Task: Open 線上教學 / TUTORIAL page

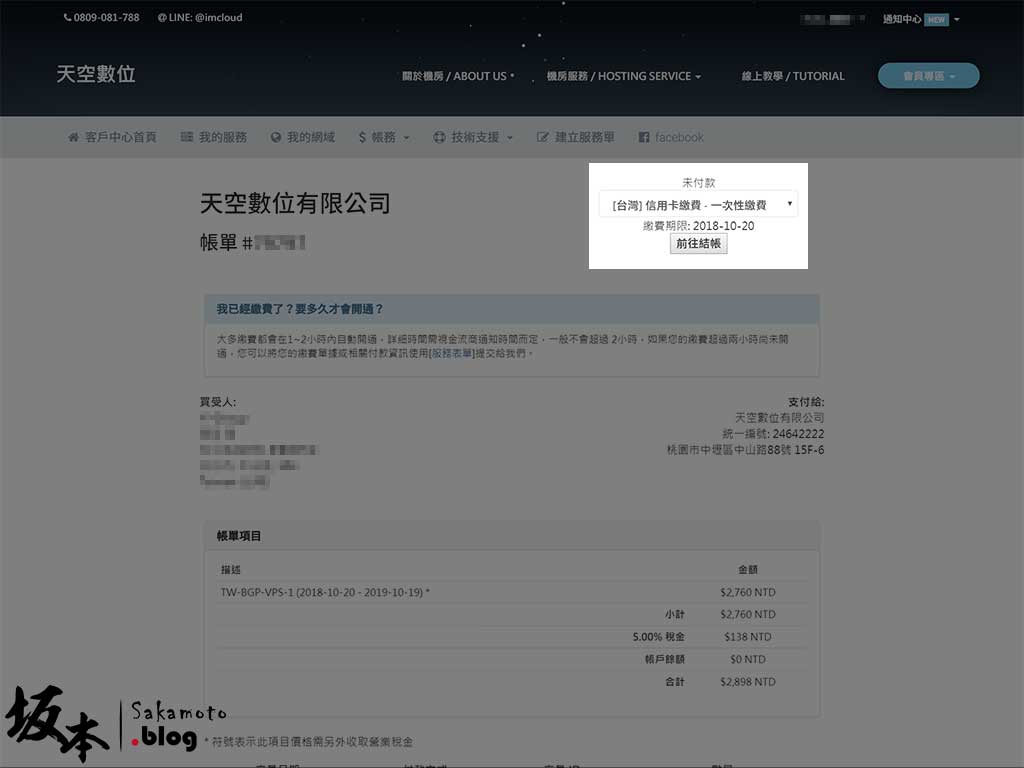Action: coord(793,76)
